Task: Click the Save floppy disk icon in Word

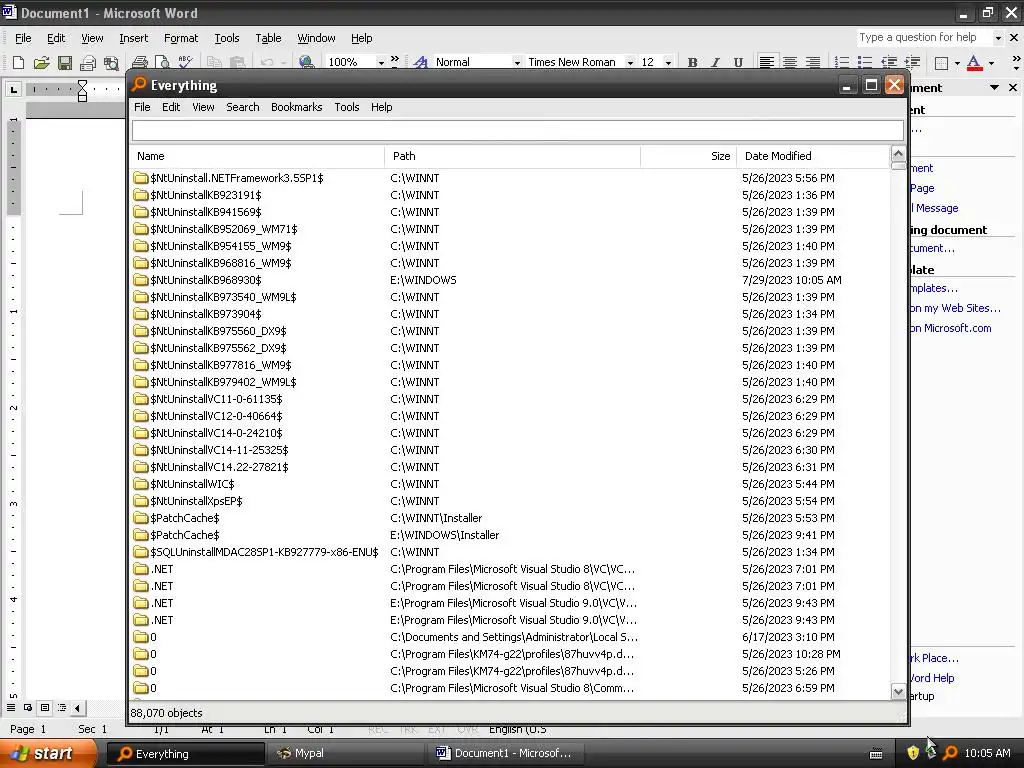Action: coord(65,62)
